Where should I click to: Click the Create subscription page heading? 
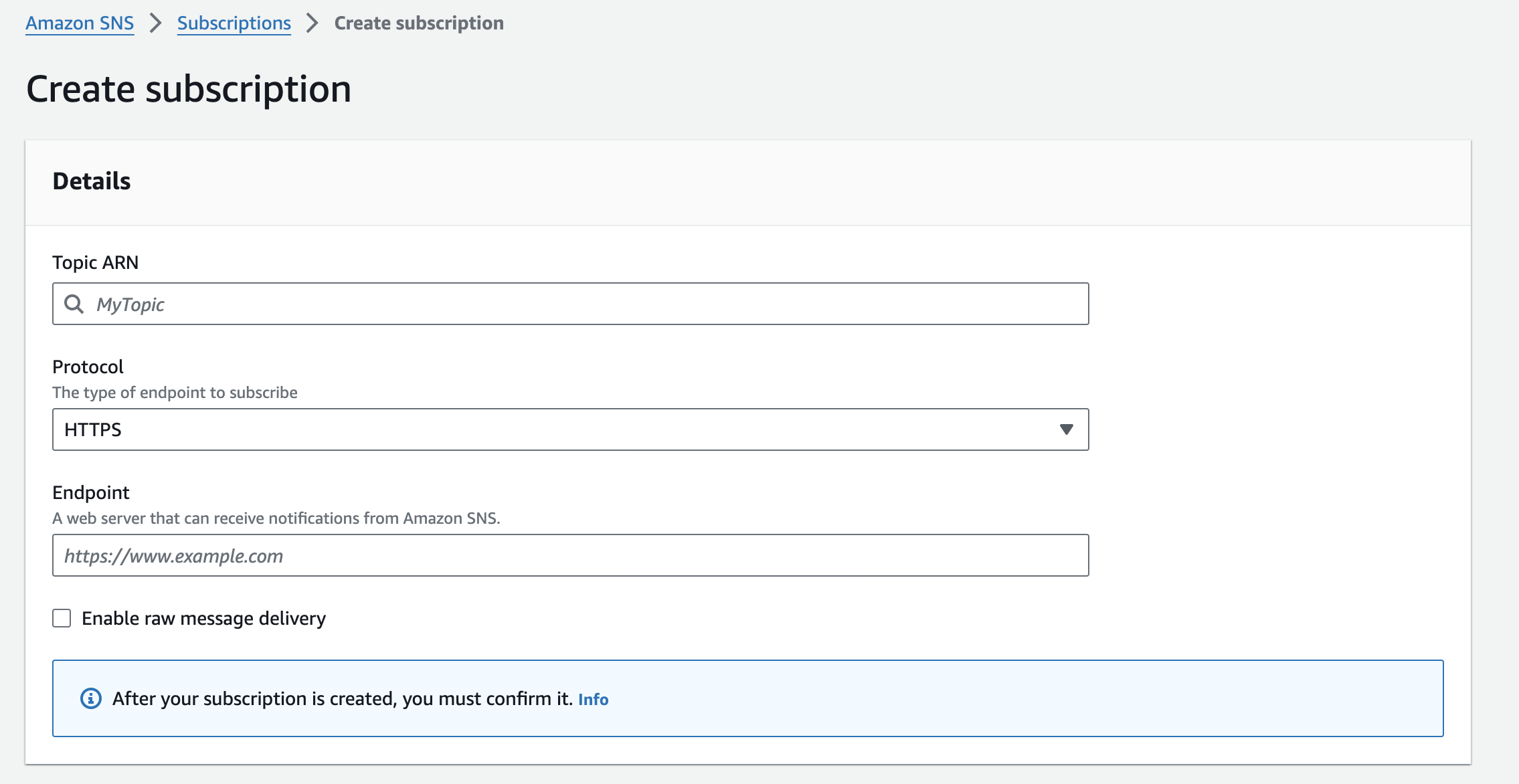[189, 89]
